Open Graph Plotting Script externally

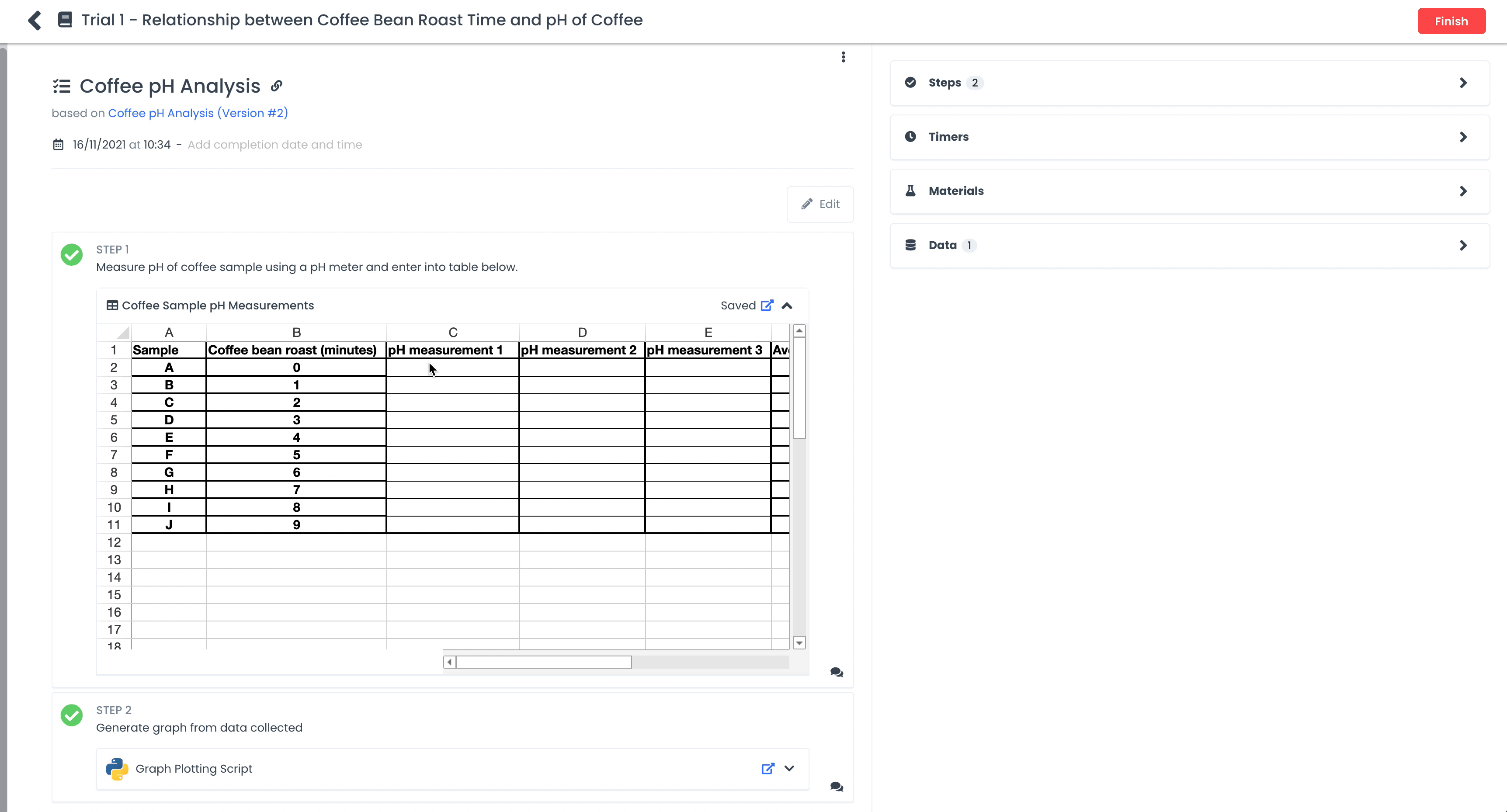point(767,768)
